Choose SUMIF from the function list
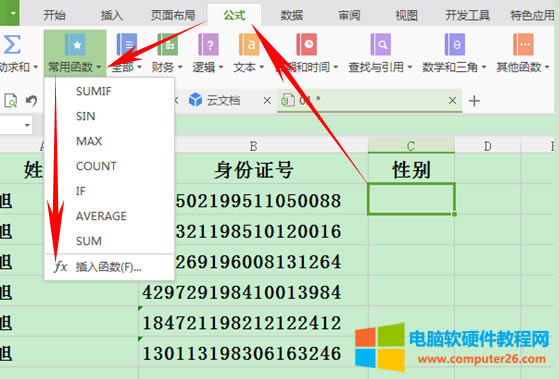 click(x=94, y=91)
